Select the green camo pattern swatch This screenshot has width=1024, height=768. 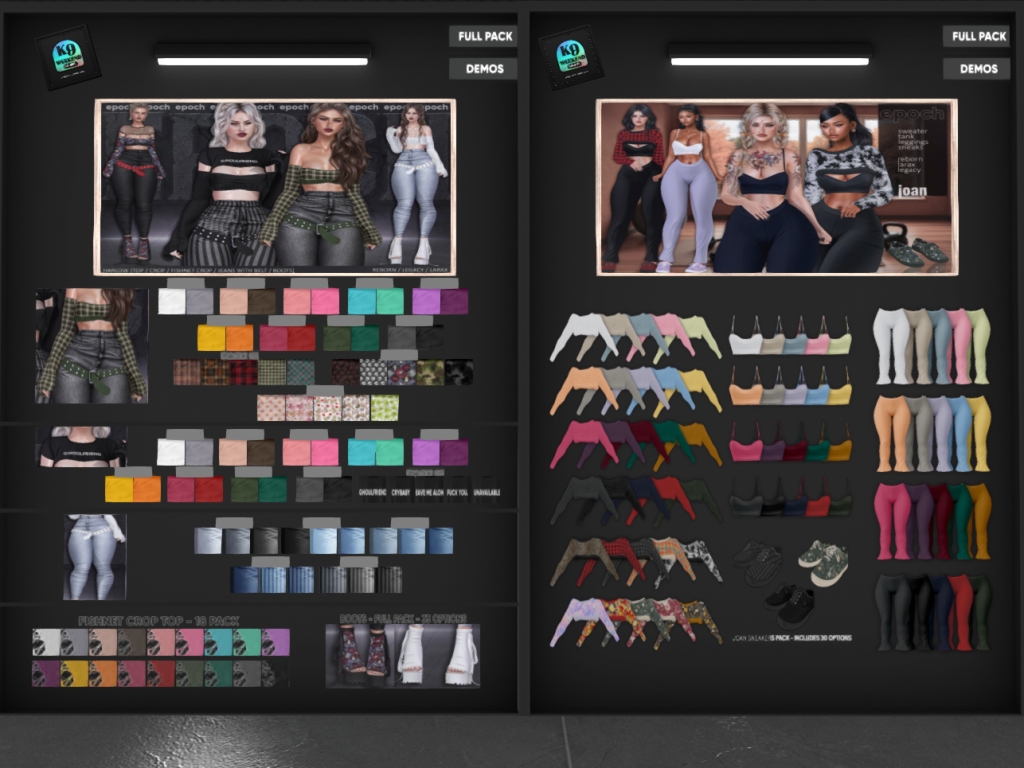[x=431, y=373]
